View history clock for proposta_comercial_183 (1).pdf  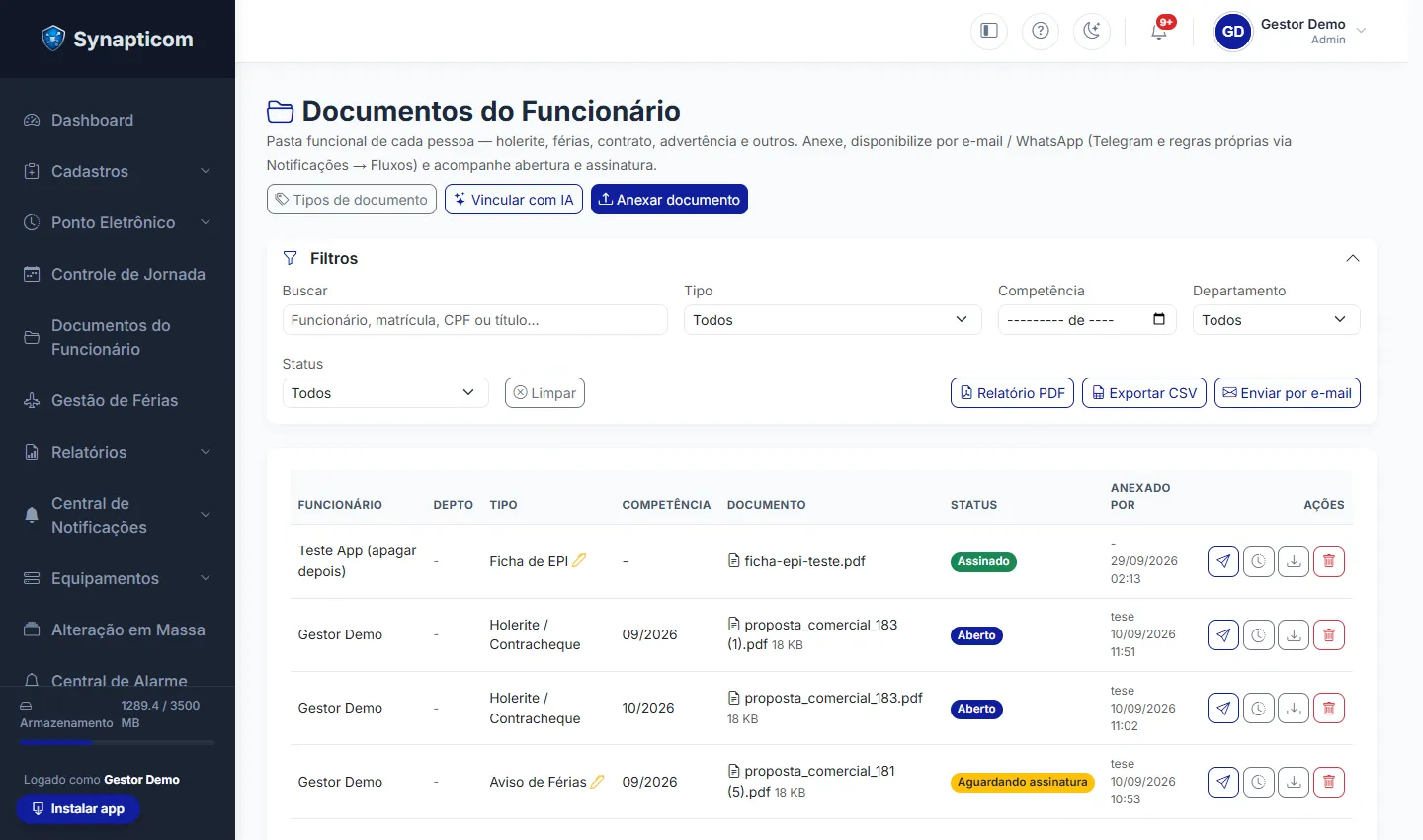[x=1258, y=634]
